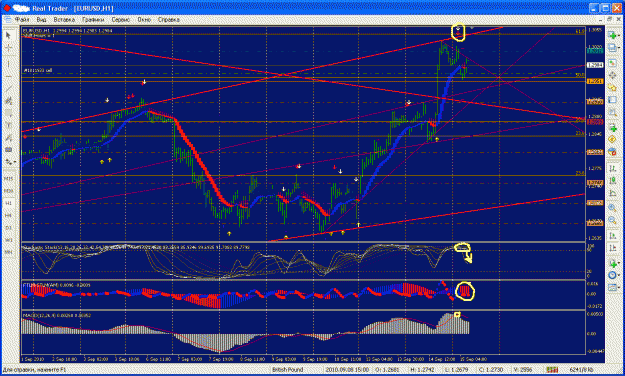Screen dimensions: 625x376
Task: Switch timeframe to M30
Action: coord(8,191)
